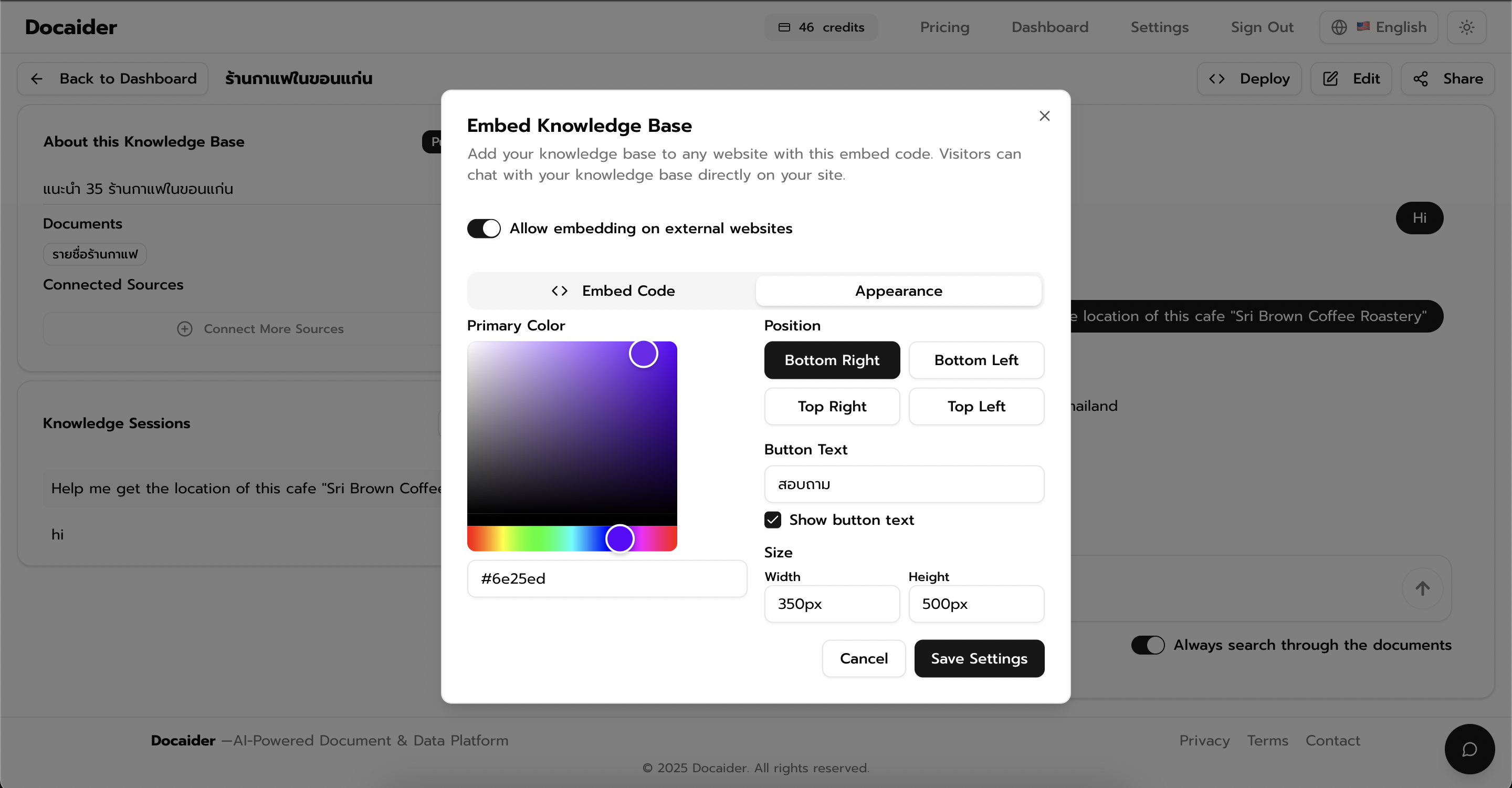Viewport: 1512px width, 788px height.
Task: Cancel the embed settings
Action: (x=864, y=658)
